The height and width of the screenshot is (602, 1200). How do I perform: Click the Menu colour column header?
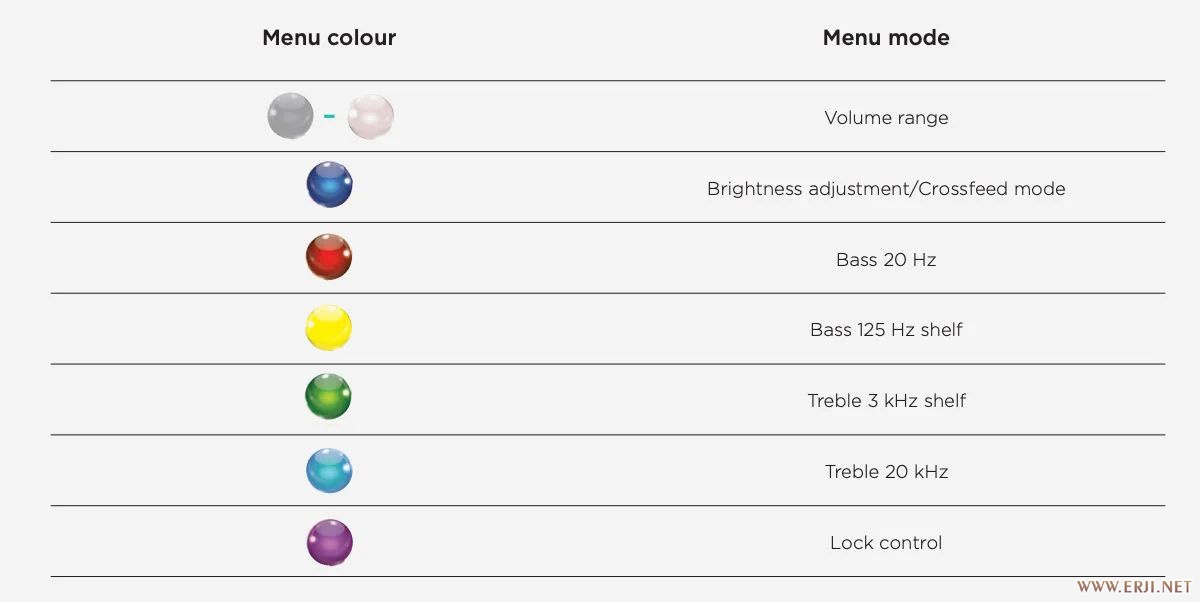coord(329,38)
